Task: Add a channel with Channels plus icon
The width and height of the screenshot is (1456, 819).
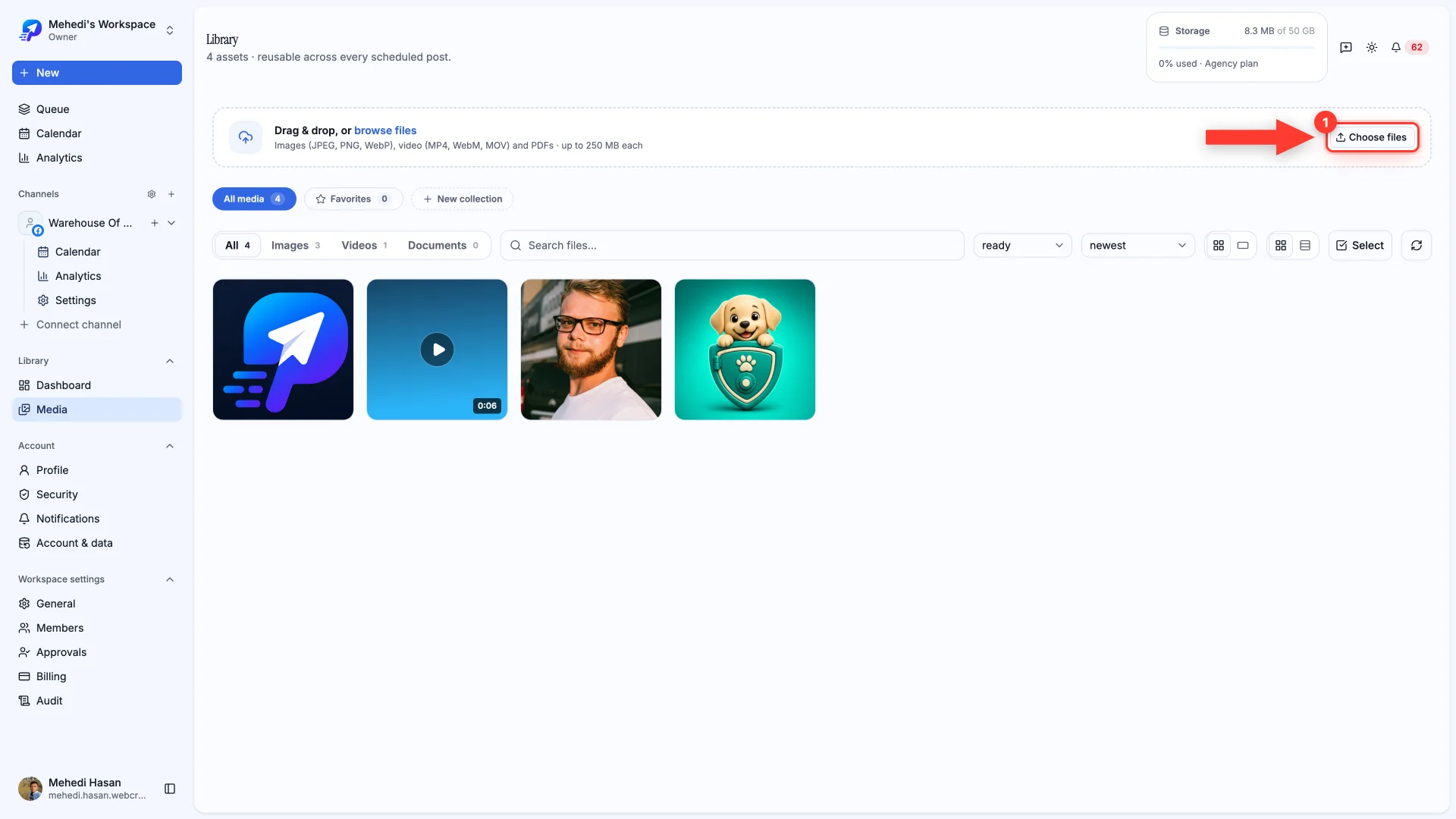Action: tap(171, 194)
